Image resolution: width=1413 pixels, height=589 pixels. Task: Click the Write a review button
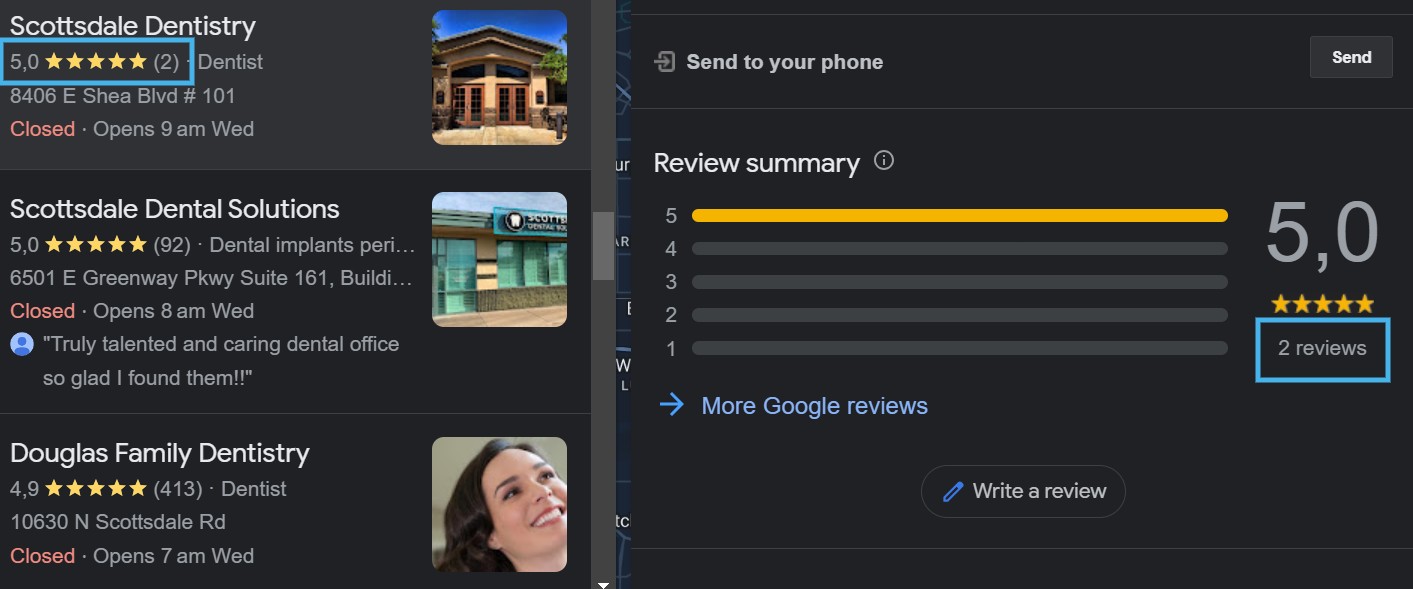pos(1023,491)
